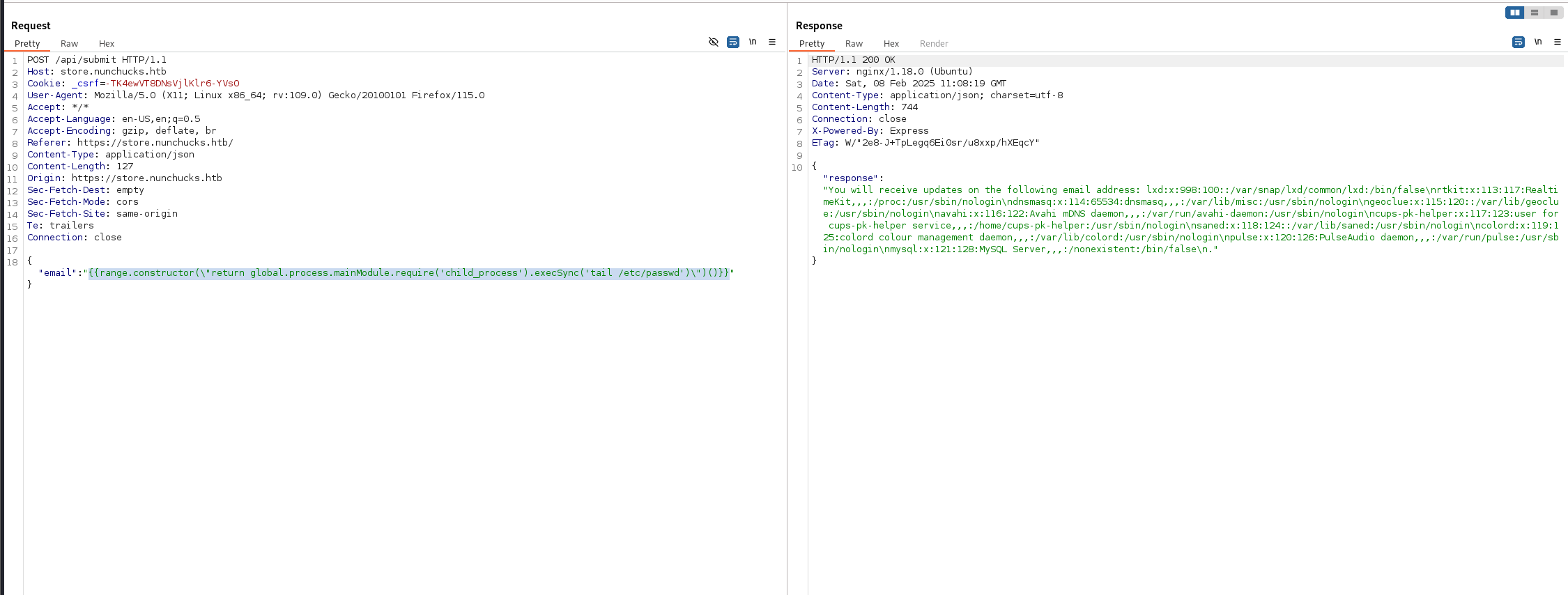Toggle line wrap icon in Request pane
Viewport: 1568px width, 595px height.
[x=732, y=42]
